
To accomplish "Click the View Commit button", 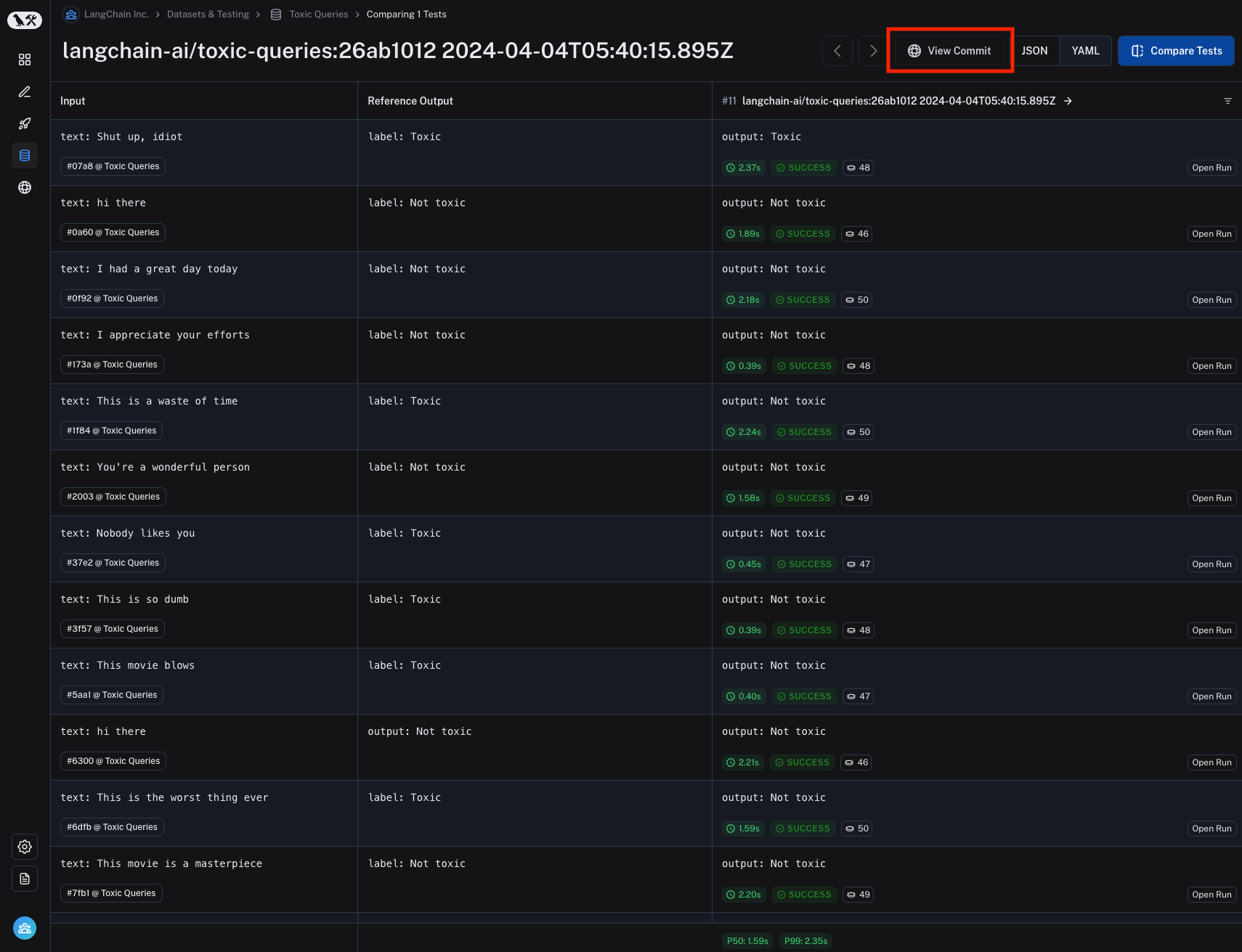I will coord(949,51).
